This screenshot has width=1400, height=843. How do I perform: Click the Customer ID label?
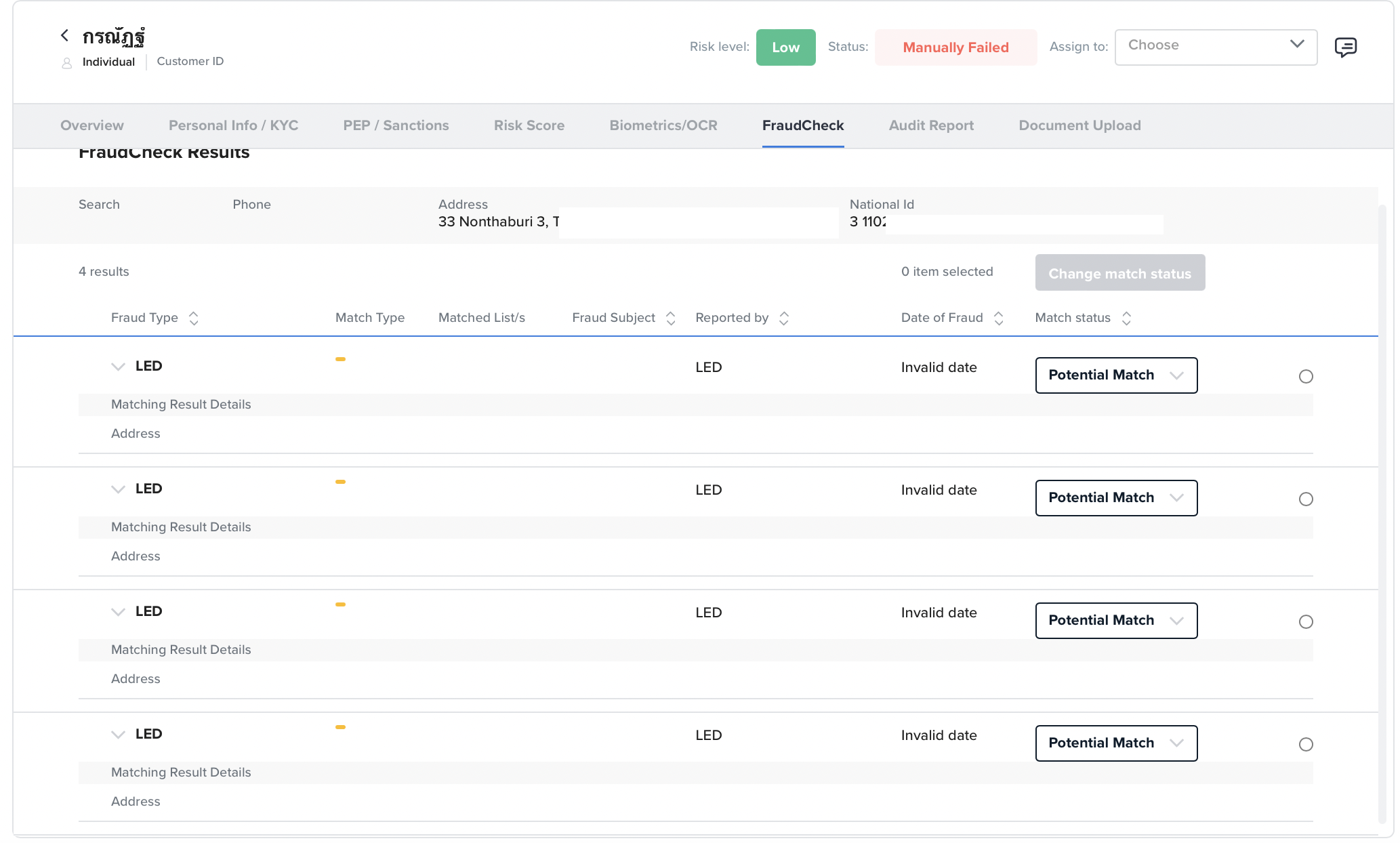[x=190, y=61]
